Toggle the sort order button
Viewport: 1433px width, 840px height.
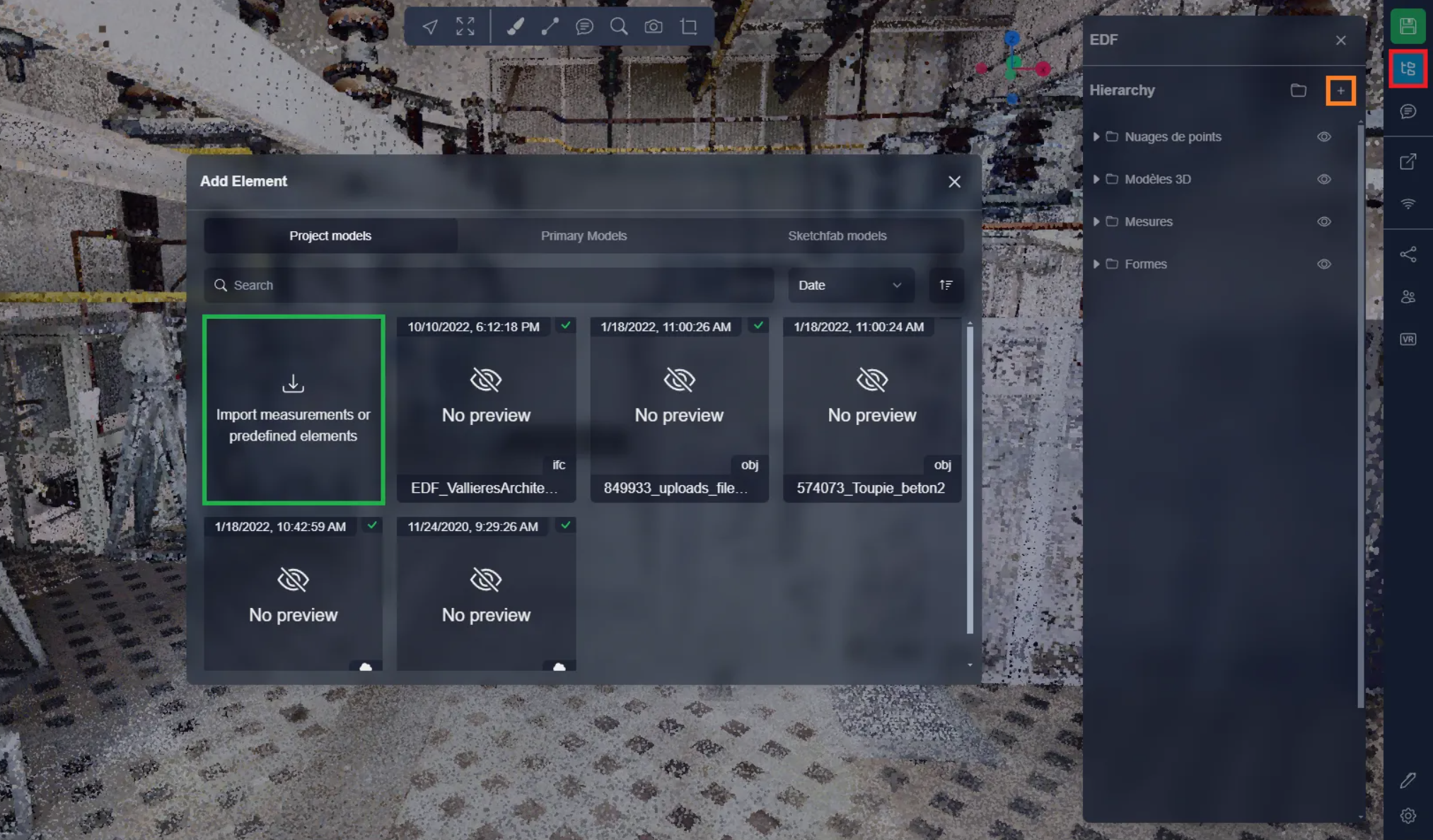click(x=946, y=285)
